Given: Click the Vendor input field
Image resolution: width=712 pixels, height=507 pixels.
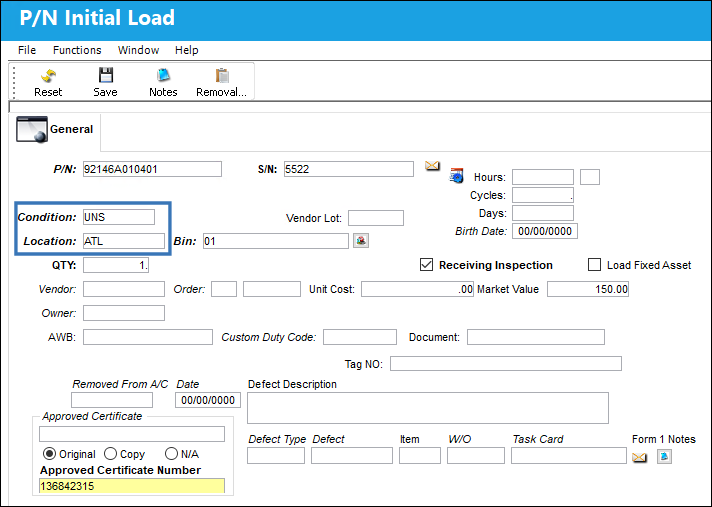Looking at the screenshot, I should coord(124,289).
